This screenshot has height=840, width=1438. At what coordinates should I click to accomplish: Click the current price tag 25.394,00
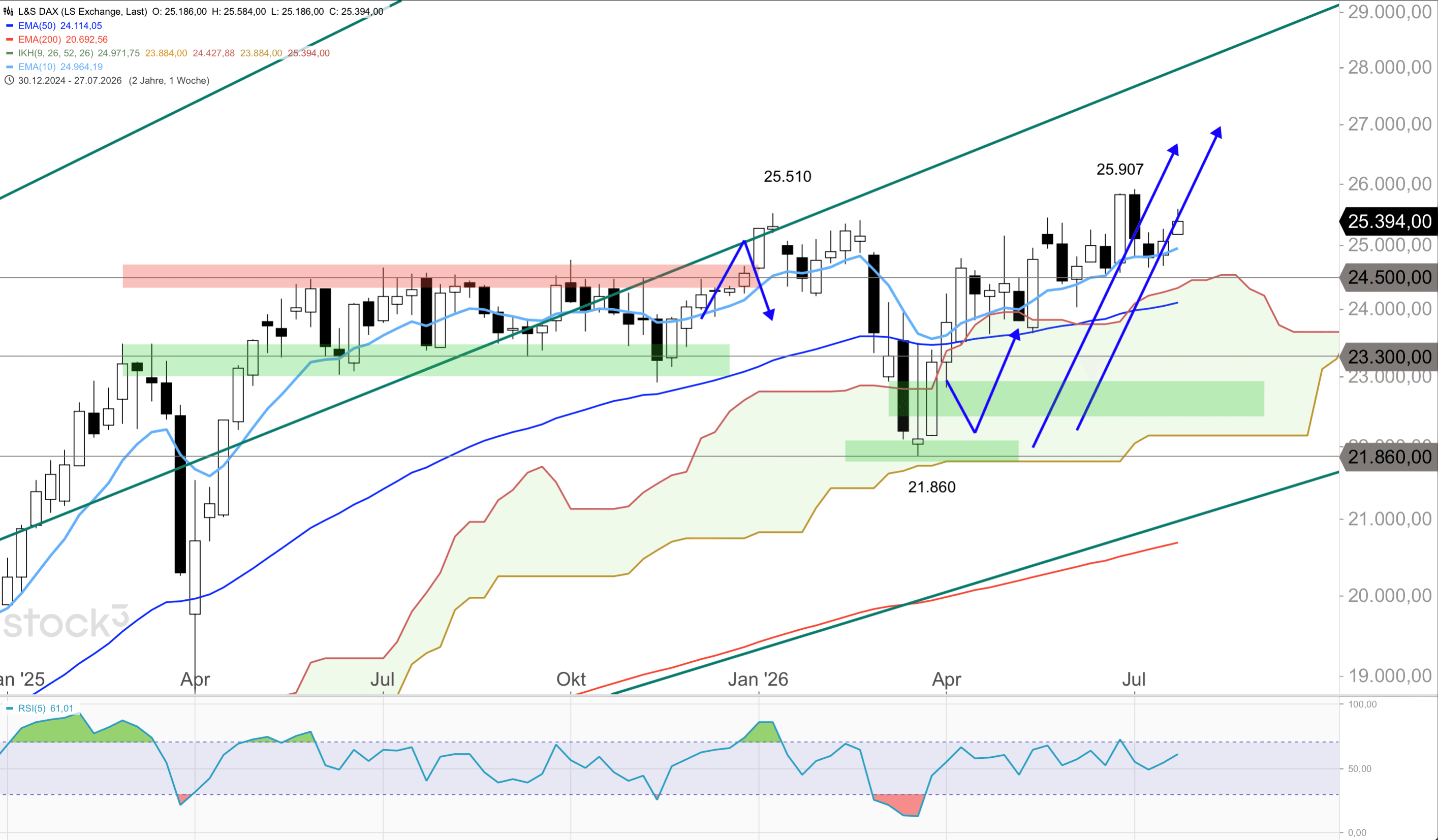1389,221
